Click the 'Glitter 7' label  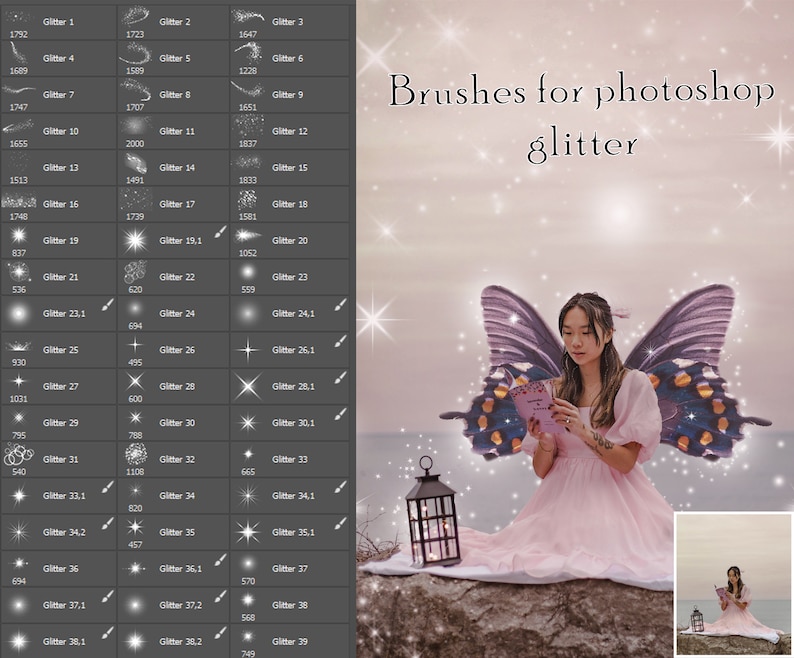59,95
